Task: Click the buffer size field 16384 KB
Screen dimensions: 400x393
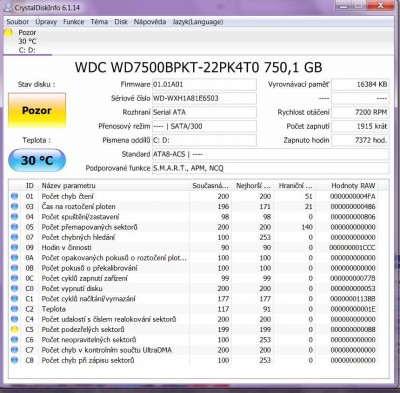Action: click(360, 84)
